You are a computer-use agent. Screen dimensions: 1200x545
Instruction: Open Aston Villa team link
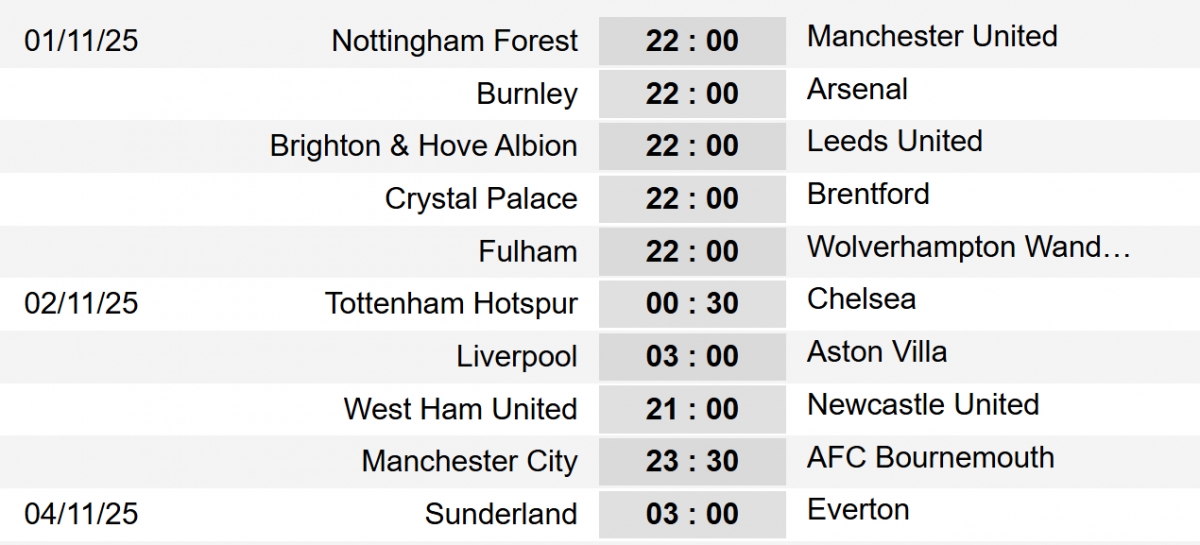click(x=877, y=352)
